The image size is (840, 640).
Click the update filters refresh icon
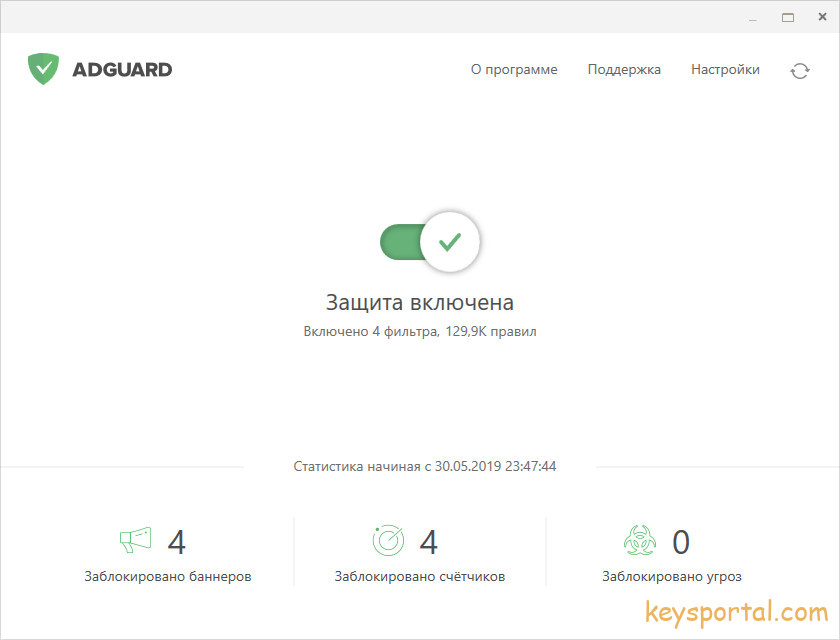tap(799, 70)
